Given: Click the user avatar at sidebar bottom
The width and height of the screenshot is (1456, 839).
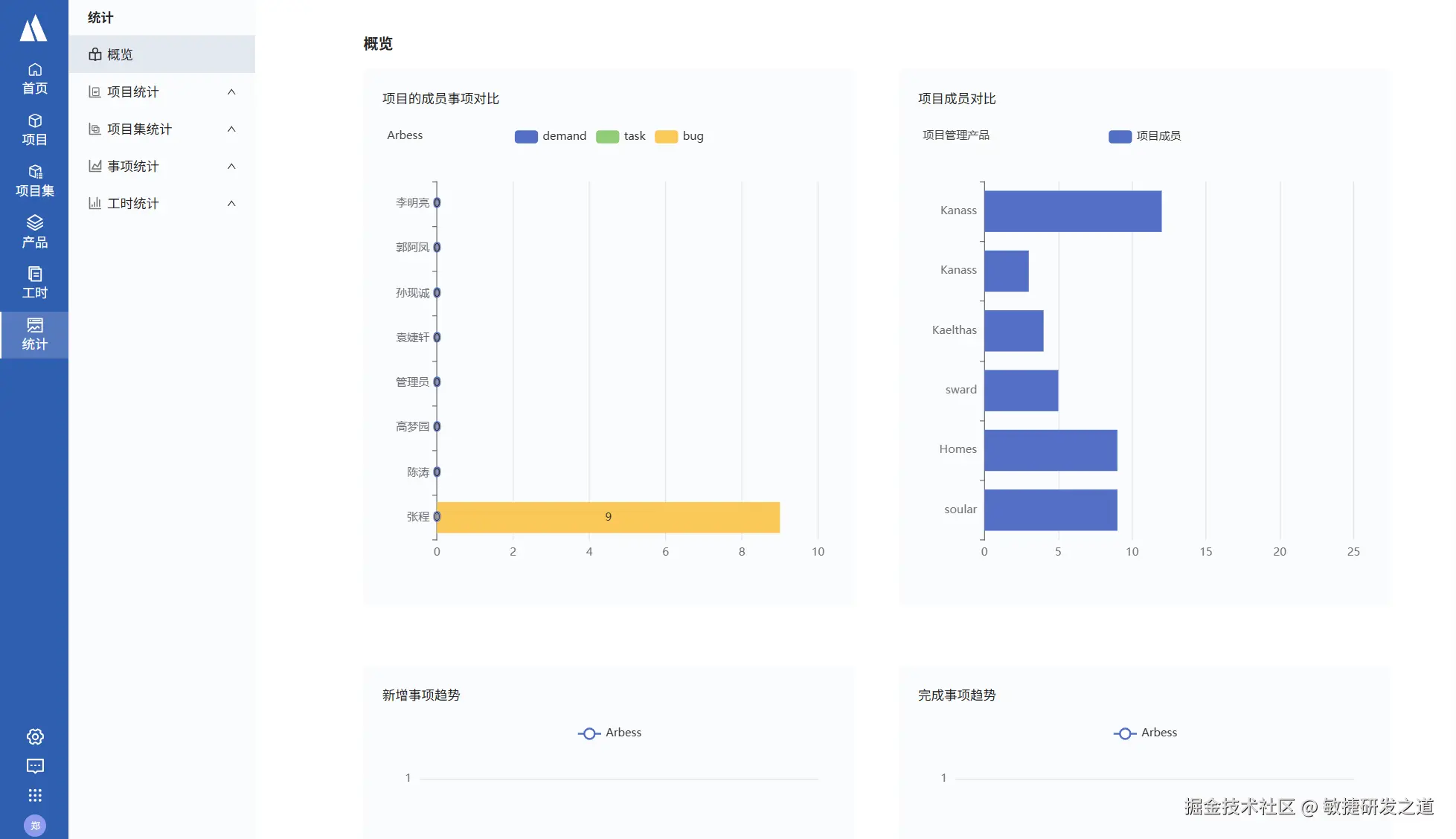Looking at the screenshot, I should pyautogui.click(x=35, y=825).
